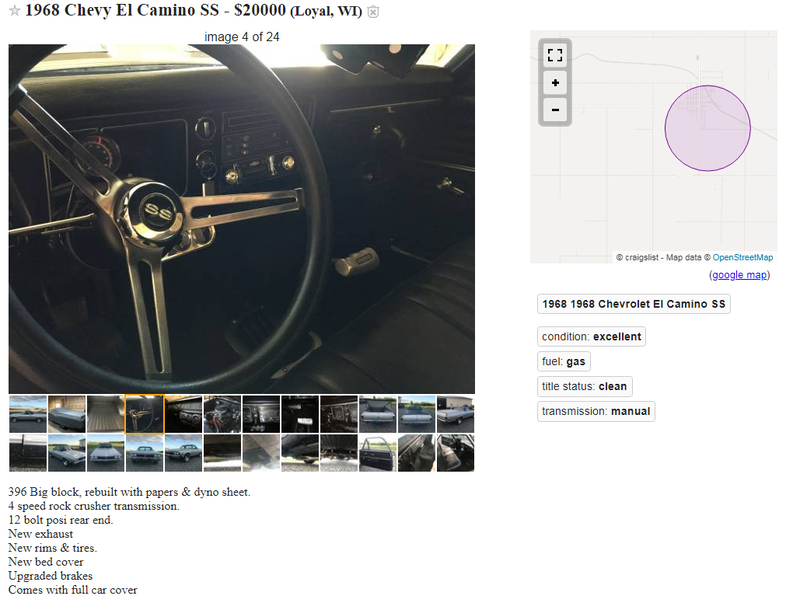
Task: Open the OpenStreetMap attribution link
Action: (x=742, y=258)
